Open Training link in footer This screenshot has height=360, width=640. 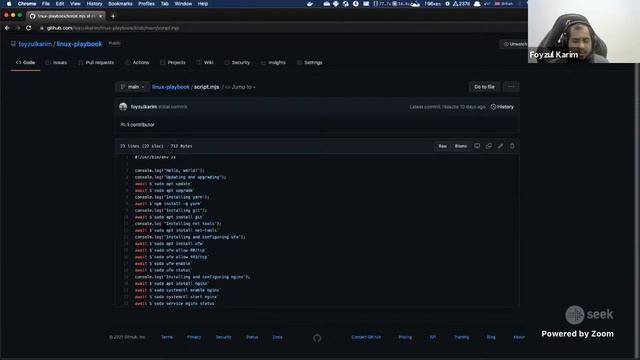(462, 337)
